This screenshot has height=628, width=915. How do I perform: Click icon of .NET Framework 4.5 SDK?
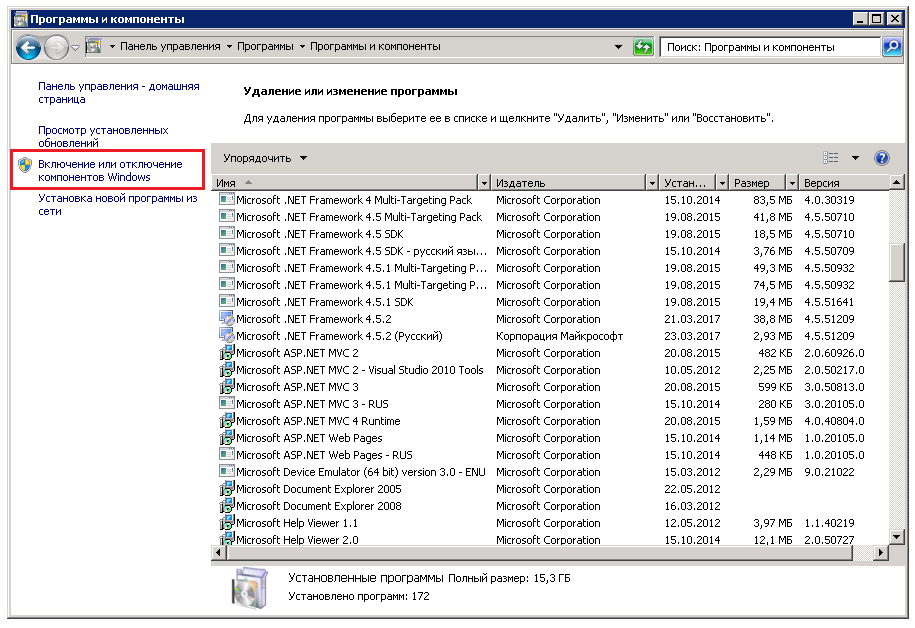pyautogui.click(x=226, y=233)
